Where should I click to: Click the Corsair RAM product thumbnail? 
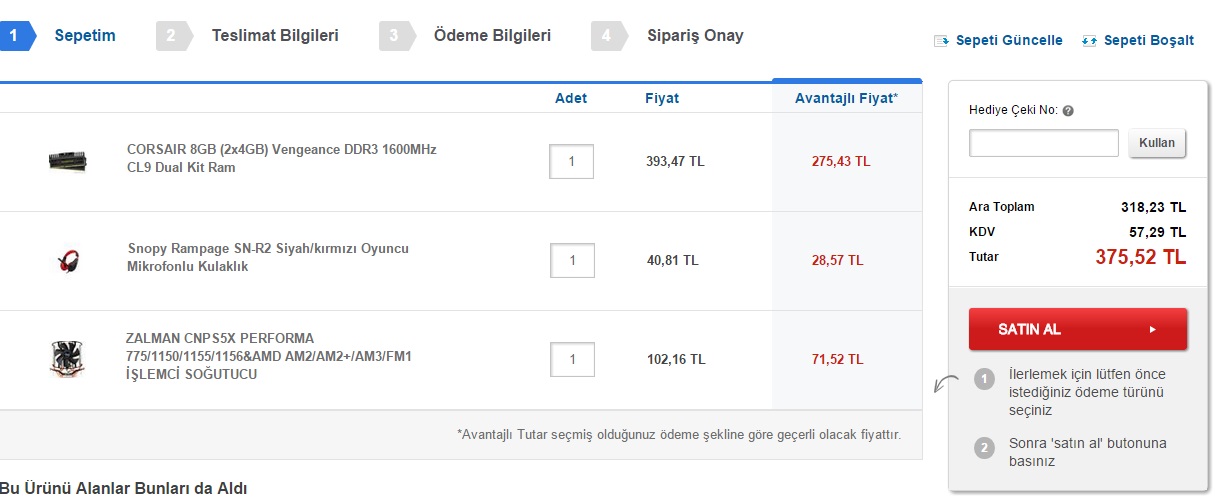68,160
